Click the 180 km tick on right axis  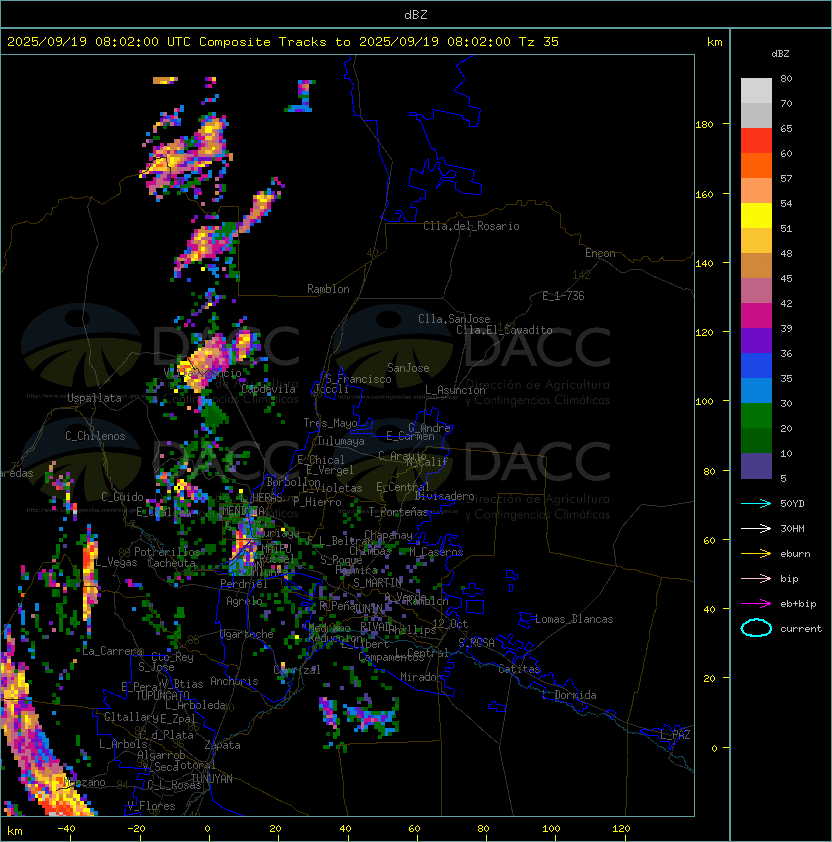coord(704,125)
